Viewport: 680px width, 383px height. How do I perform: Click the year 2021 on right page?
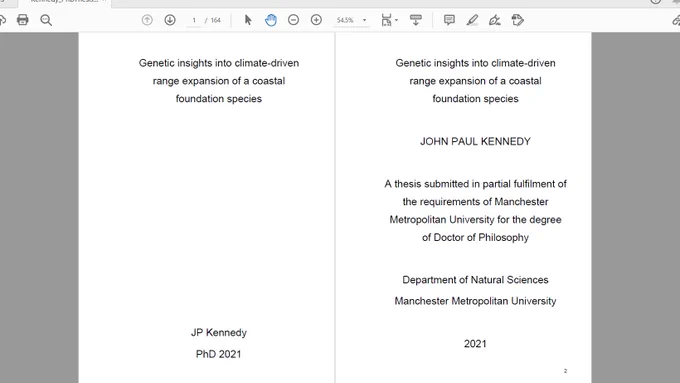click(x=475, y=344)
